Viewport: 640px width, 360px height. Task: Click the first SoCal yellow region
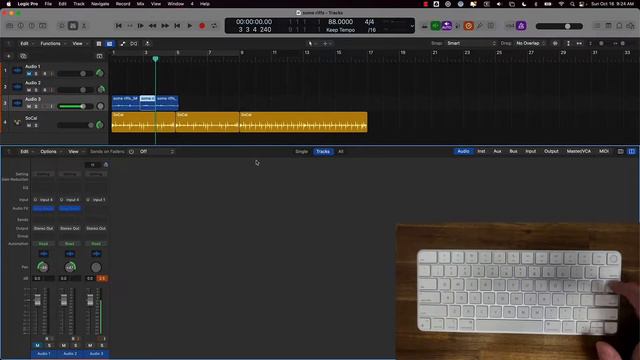pos(143,122)
